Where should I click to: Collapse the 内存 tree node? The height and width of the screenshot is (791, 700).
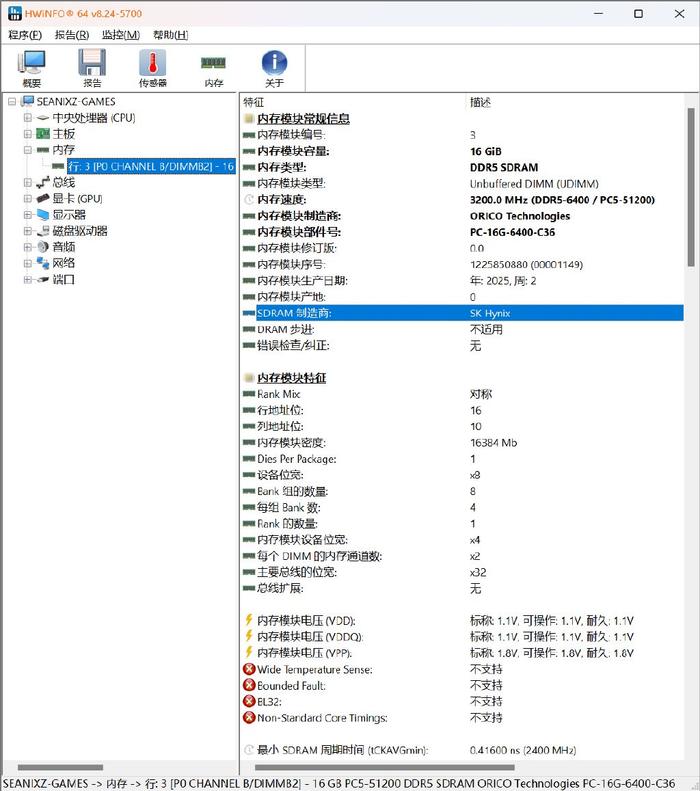[28, 150]
